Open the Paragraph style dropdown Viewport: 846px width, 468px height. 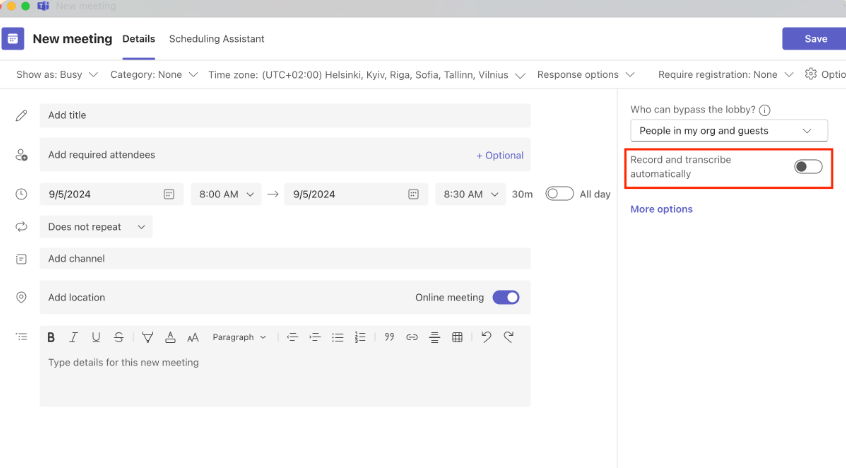pos(239,337)
